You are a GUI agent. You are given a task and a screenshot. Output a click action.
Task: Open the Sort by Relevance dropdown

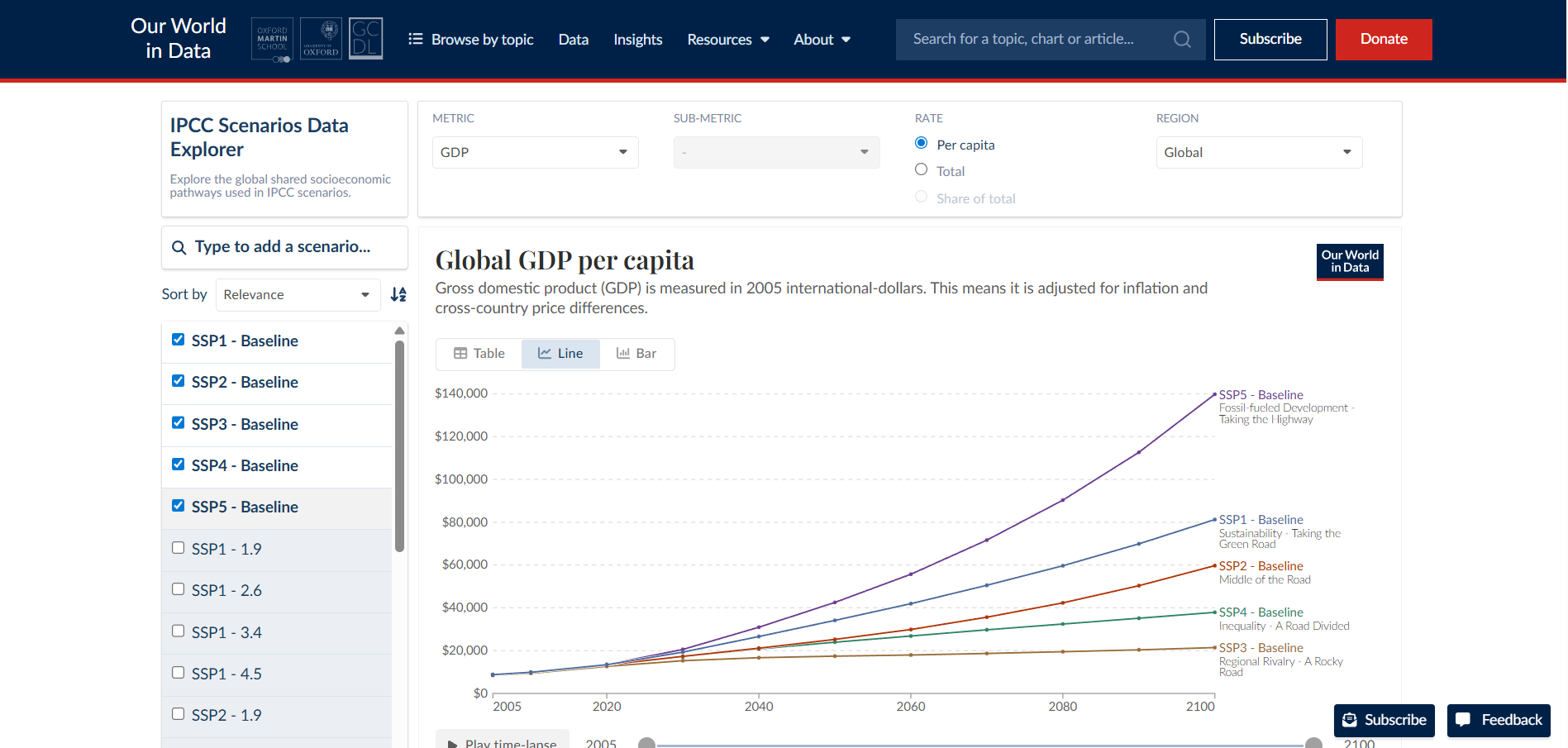click(298, 294)
